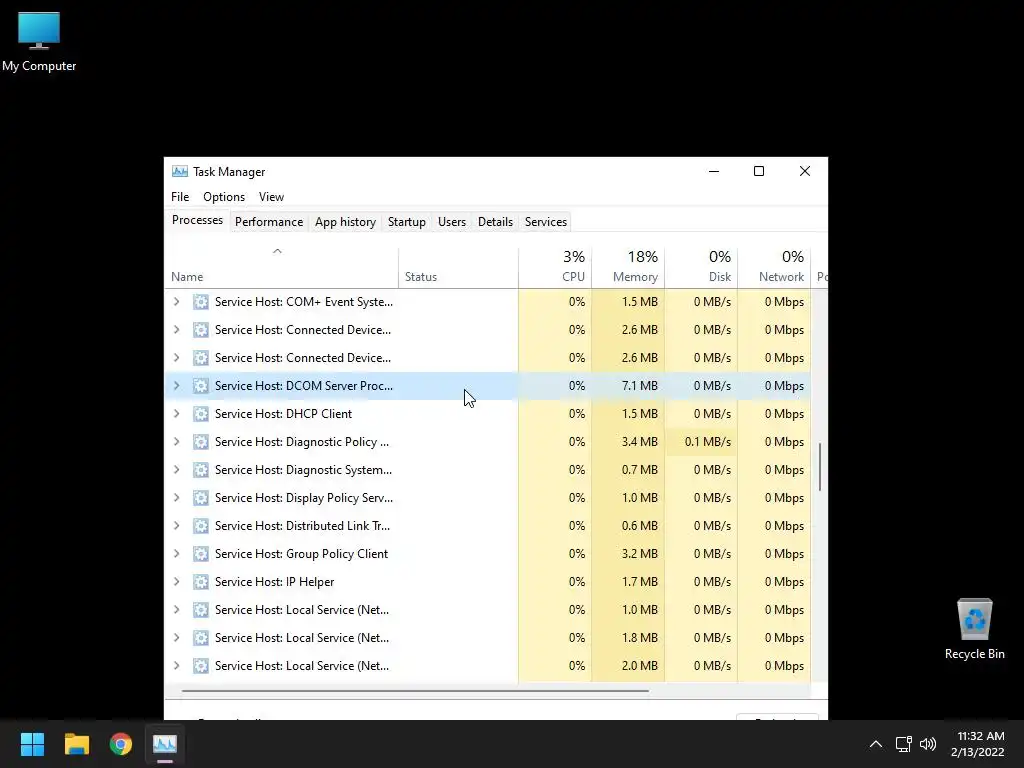Switch to the Services tab
Viewport: 1024px width, 768px height.
click(x=545, y=222)
